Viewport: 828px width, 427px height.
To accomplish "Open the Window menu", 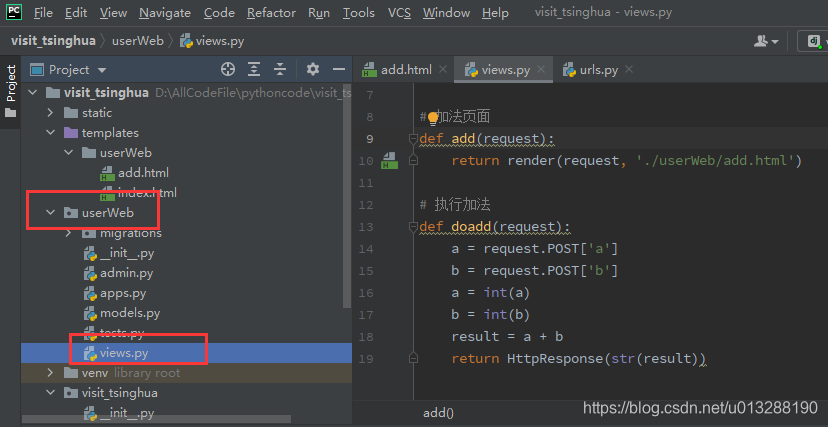I will tap(446, 13).
